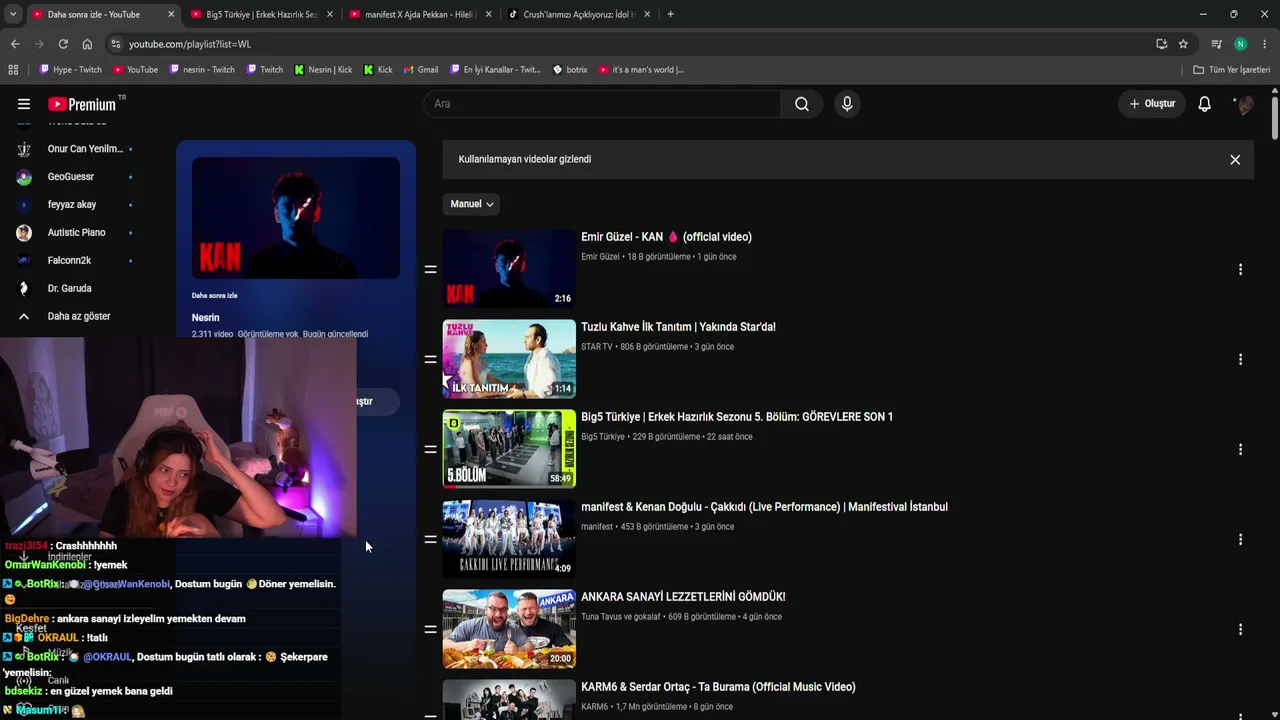Open 'Tuzlu Kahve İlk Tanıtım' video title
The width and height of the screenshot is (1280, 720).
[x=678, y=327]
